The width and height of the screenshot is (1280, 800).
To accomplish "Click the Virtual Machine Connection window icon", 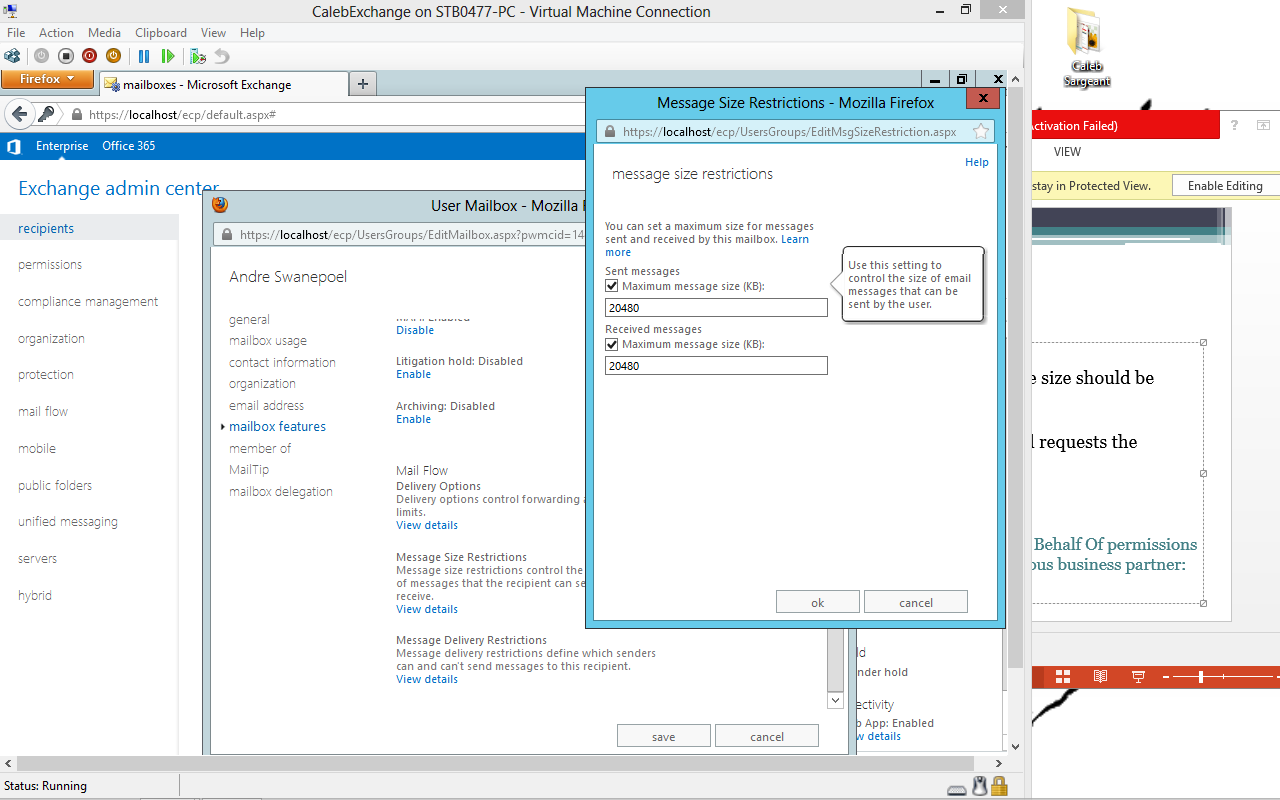I will (11, 12).
